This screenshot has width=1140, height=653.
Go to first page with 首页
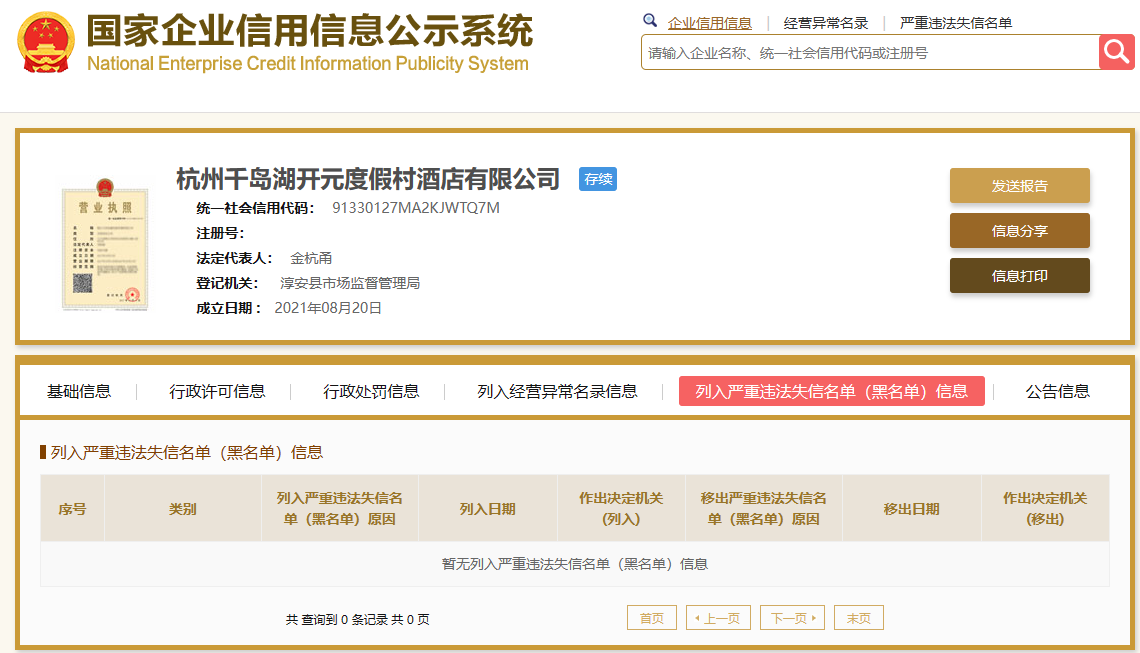(x=651, y=618)
